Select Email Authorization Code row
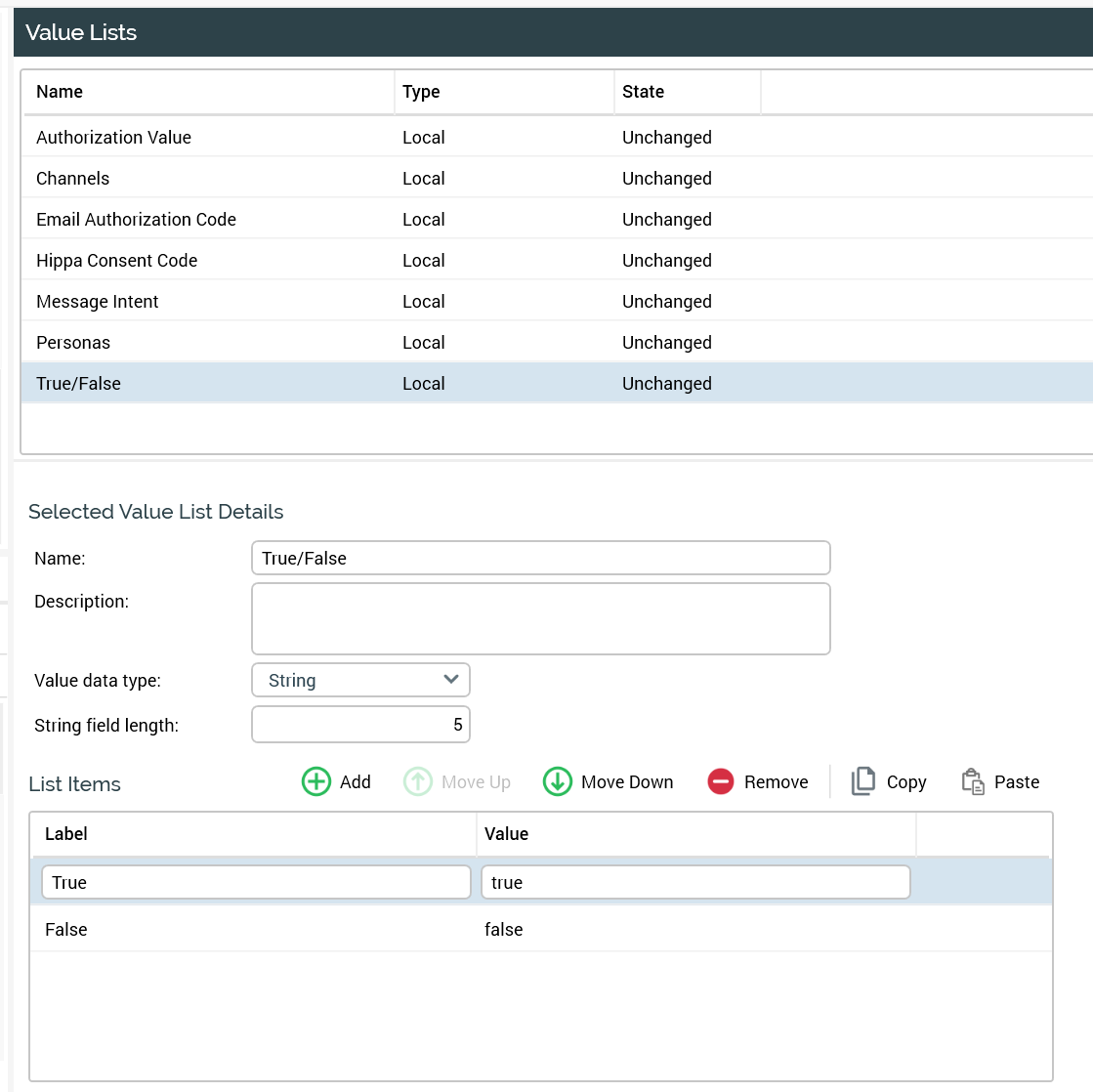The height and width of the screenshot is (1092, 1093). pyautogui.click(x=136, y=220)
